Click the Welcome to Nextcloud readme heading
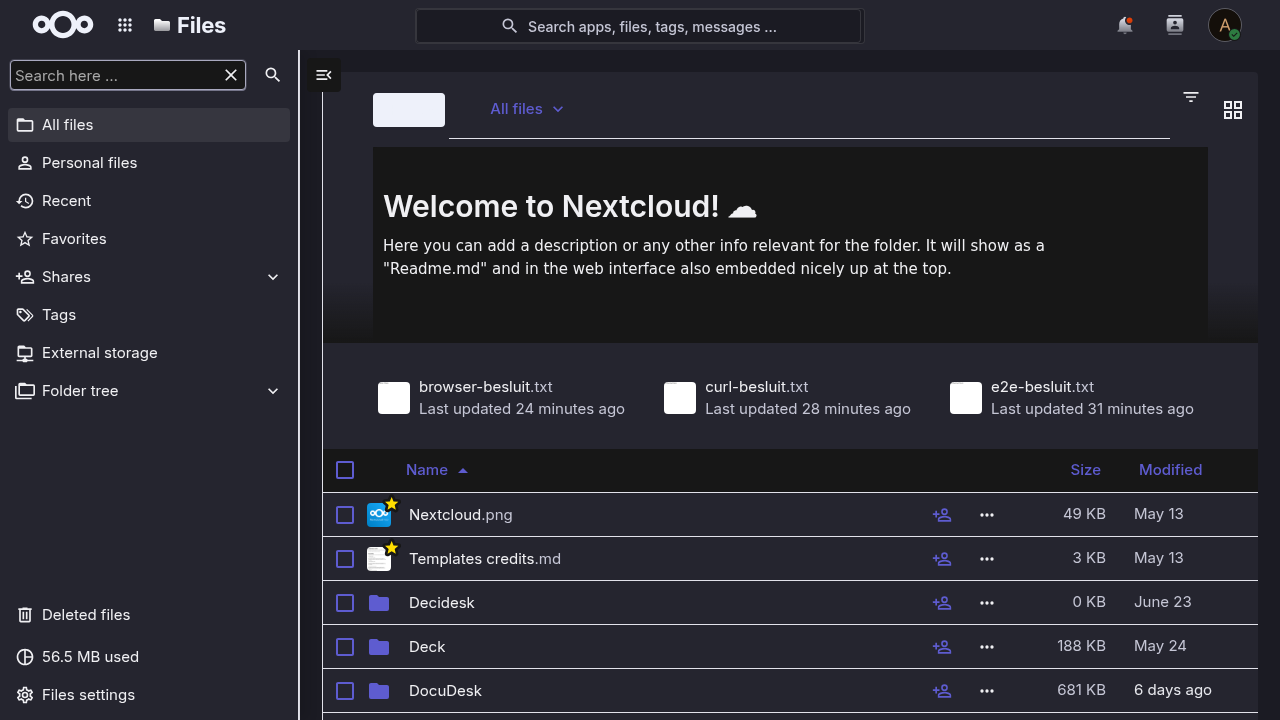 [x=570, y=206]
